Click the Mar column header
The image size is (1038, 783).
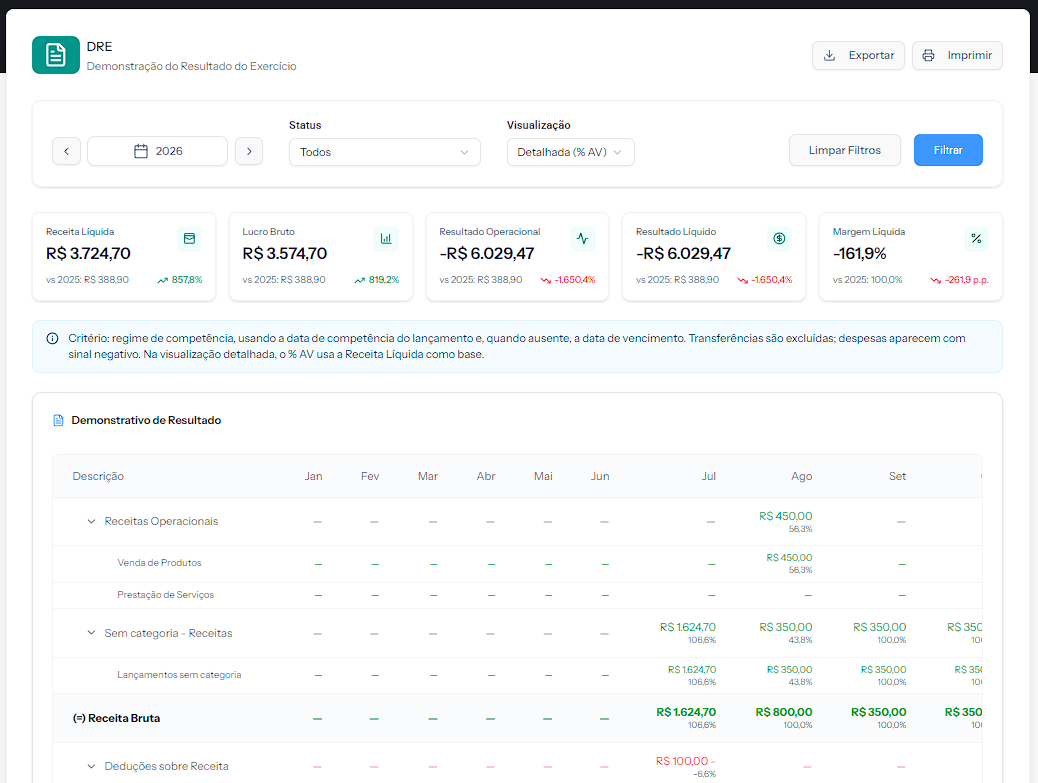(428, 477)
